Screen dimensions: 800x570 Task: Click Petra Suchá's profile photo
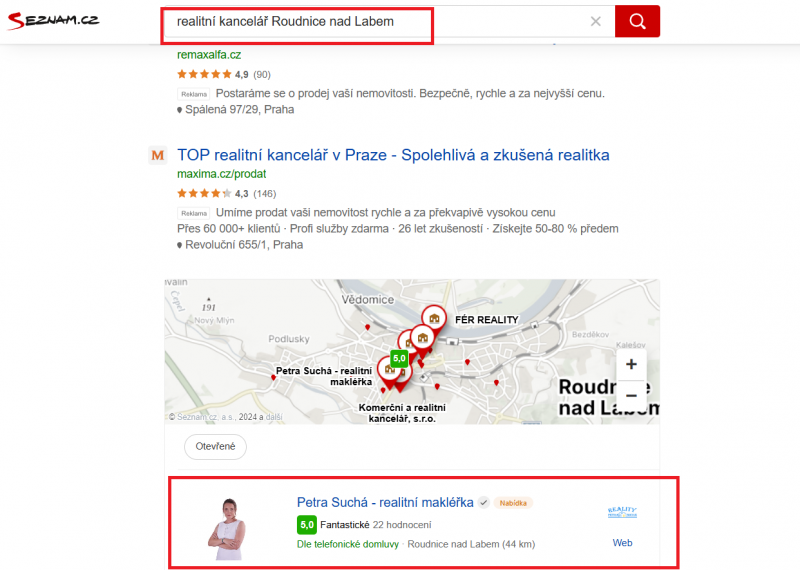tap(228, 529)
